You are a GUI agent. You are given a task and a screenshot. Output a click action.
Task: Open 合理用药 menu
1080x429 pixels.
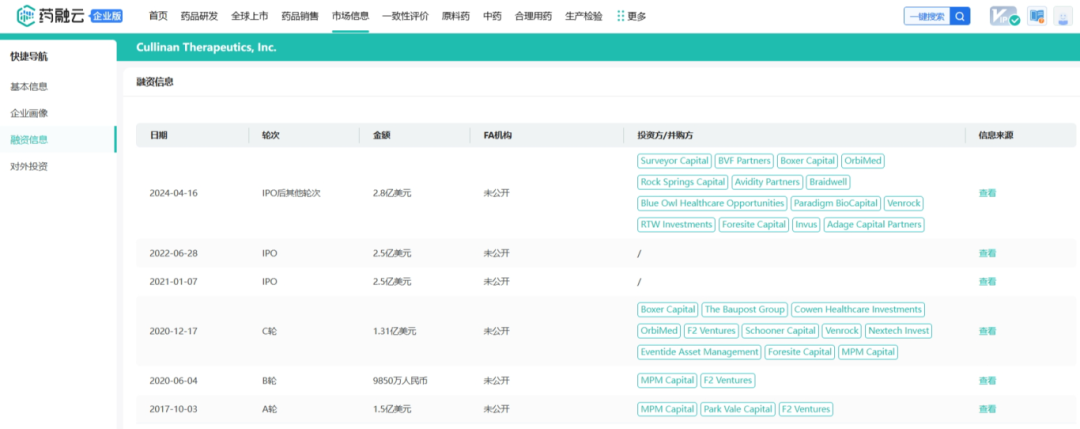533,17
